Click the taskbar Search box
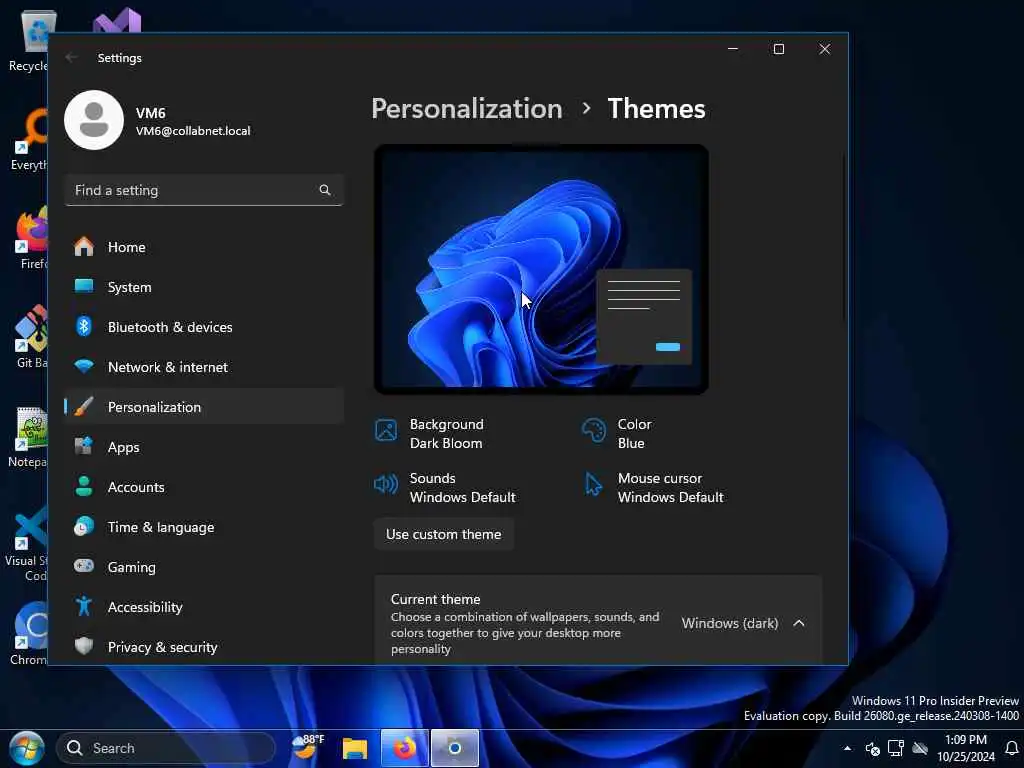This screenshot has width=1024, height=768. pos(166,748)
